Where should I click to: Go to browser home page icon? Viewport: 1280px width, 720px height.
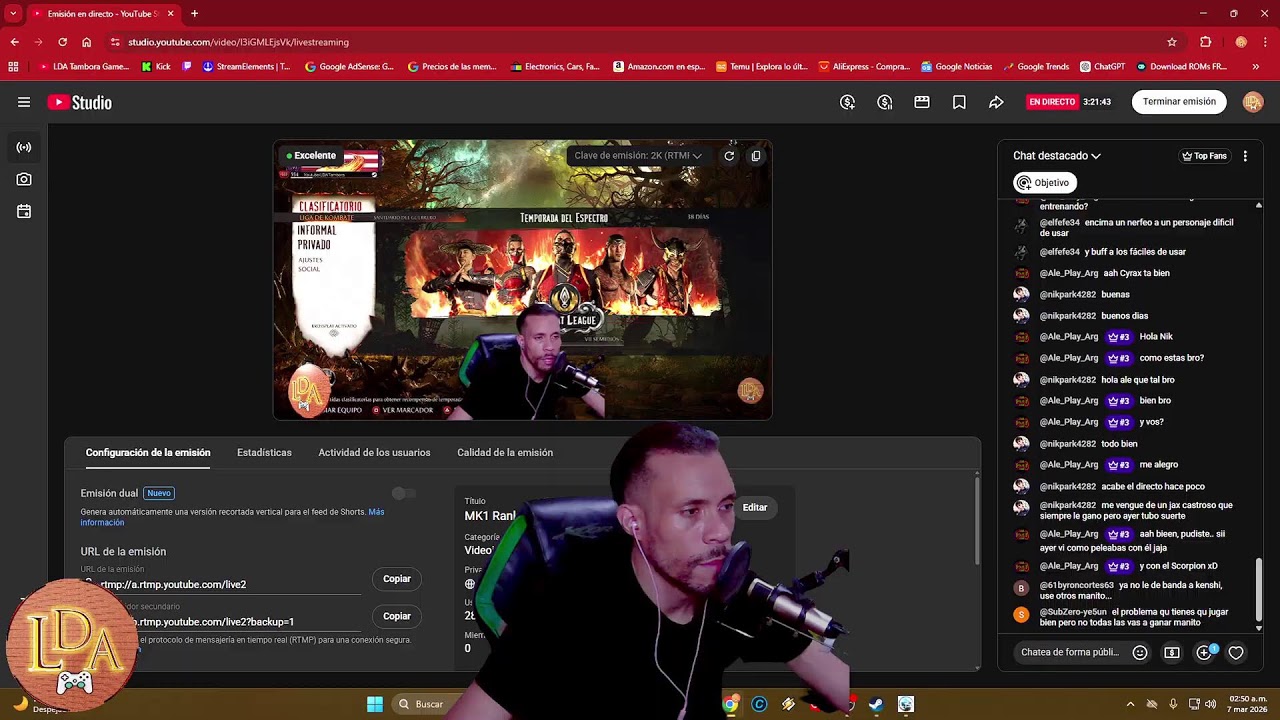[87, 42]
